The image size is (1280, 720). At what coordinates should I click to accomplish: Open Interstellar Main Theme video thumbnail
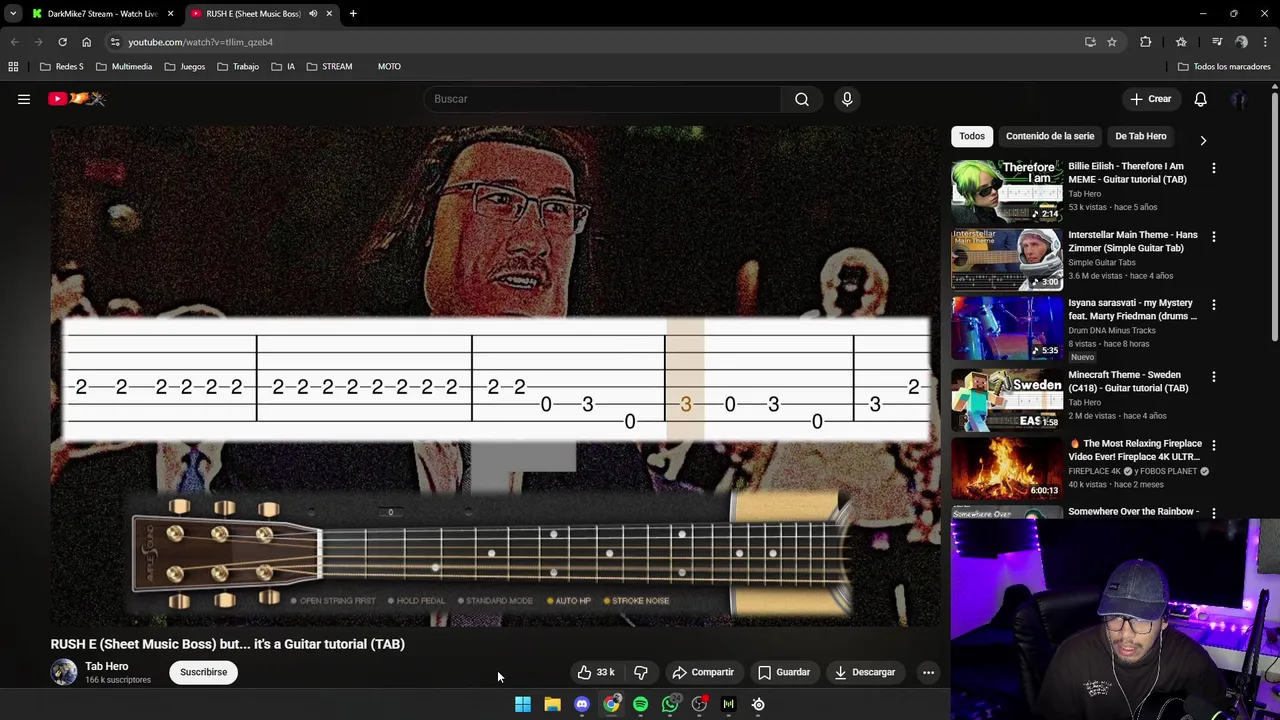pyautogui.click(x=1007, y=259)
